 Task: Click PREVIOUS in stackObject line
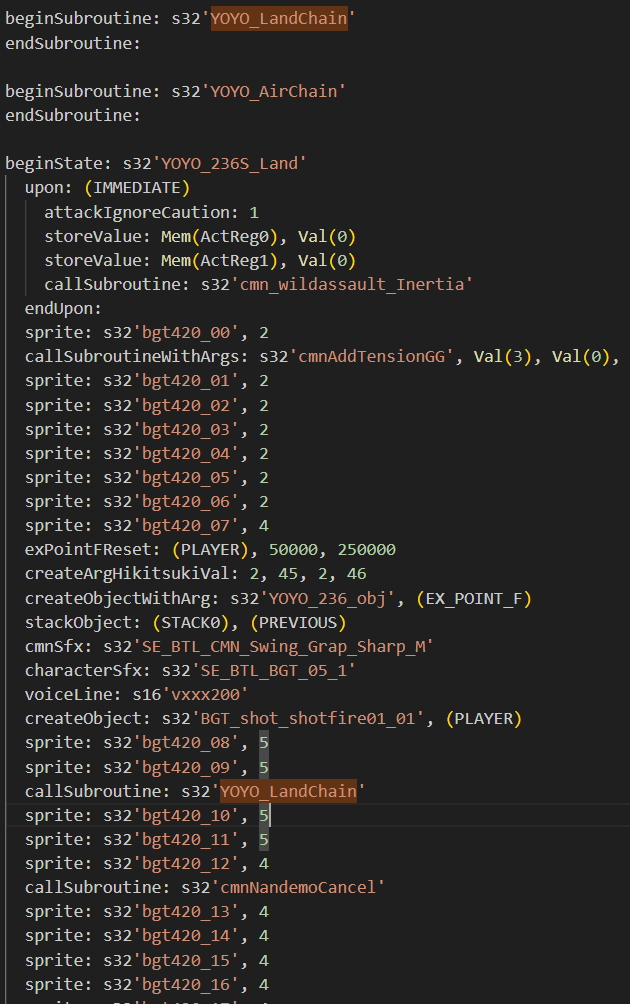coord(298,623)
